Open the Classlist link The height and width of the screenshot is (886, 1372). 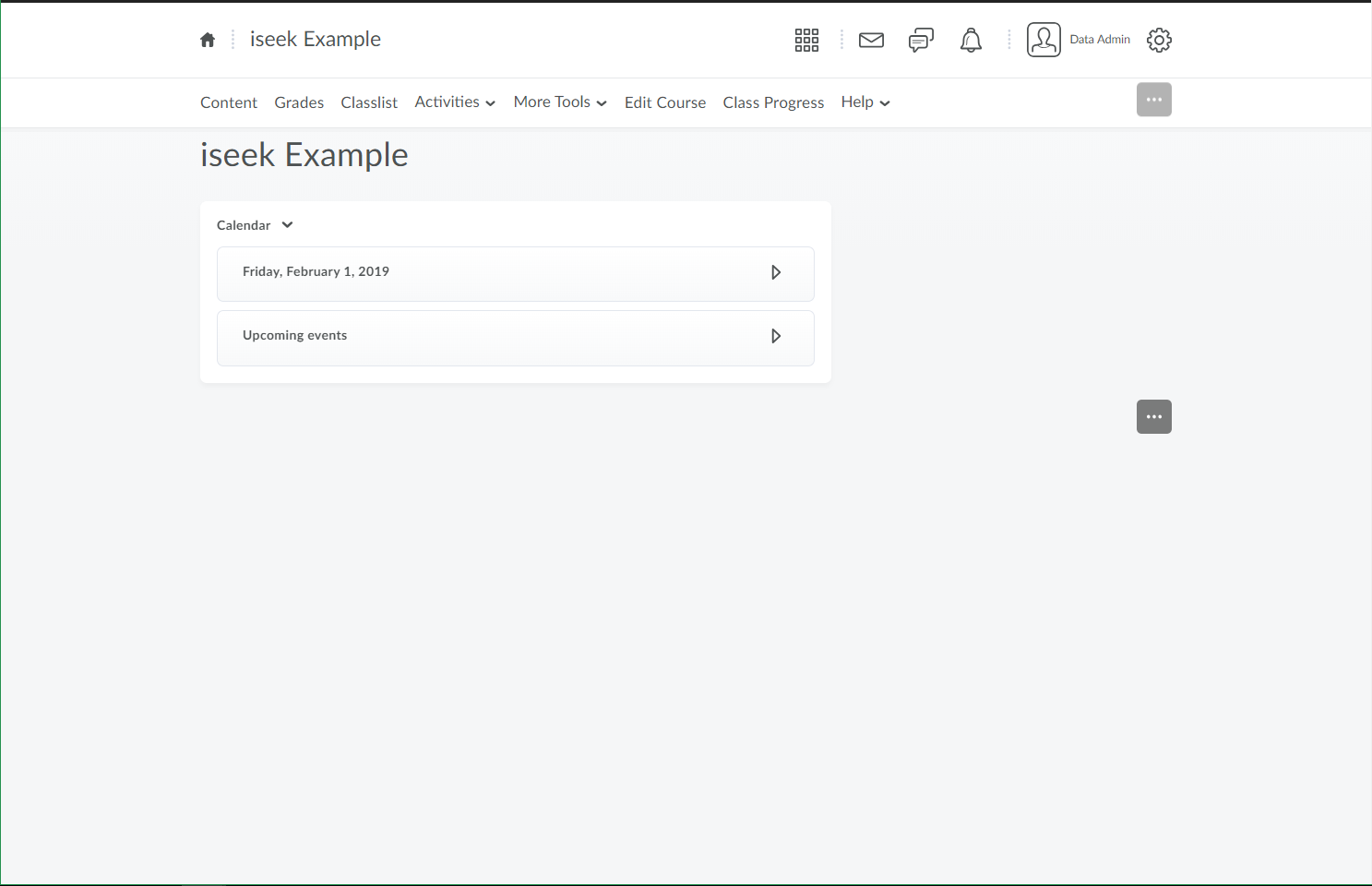tap(369, 102)
